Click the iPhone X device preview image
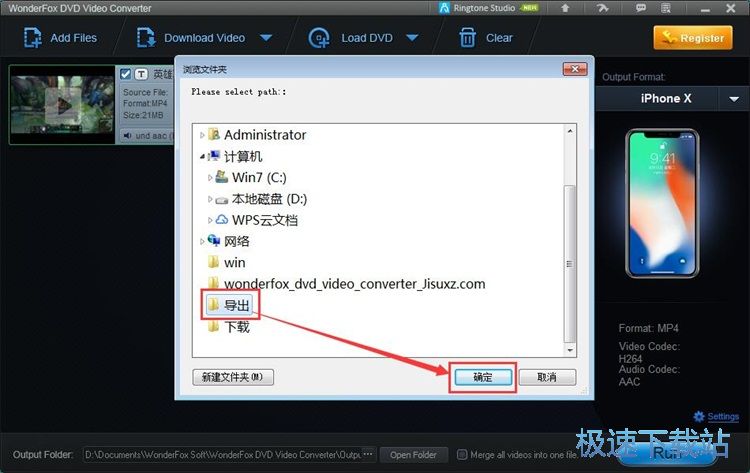Viewport: 750px width, 473px height. click(x=662, y=203)
